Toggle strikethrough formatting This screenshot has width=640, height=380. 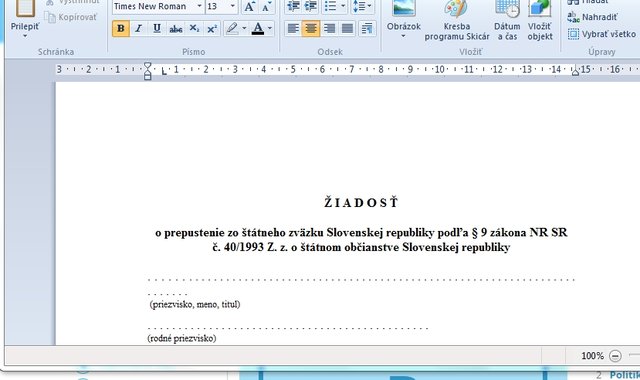point(176,29)
